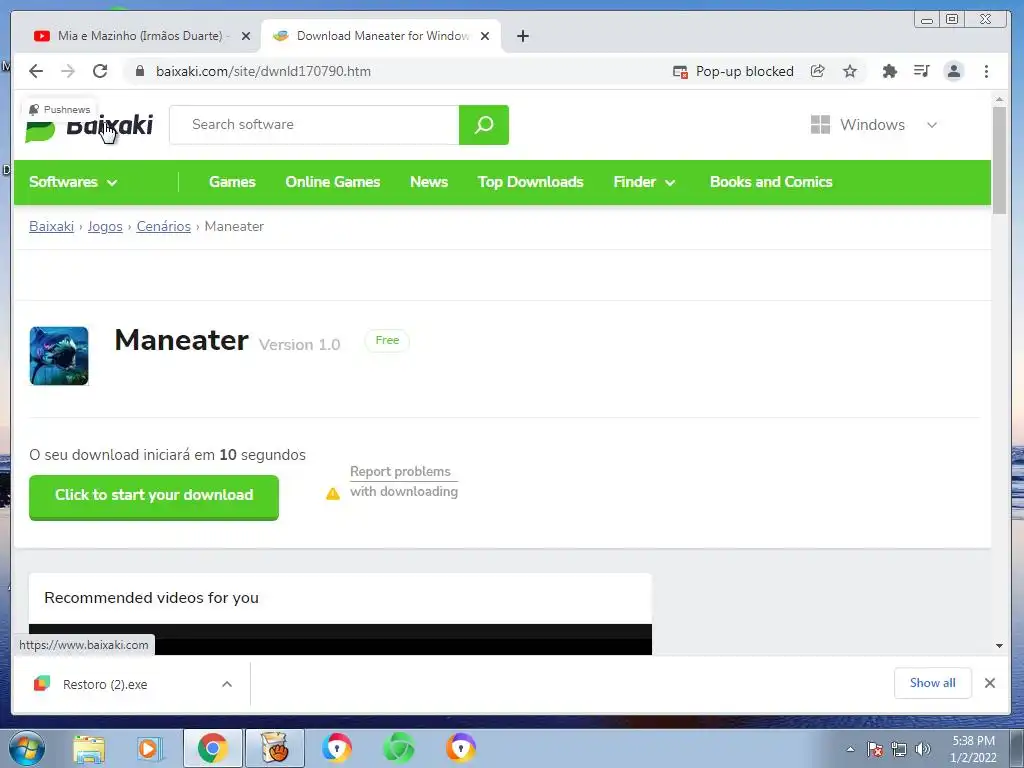Click the address bar URL
The width and height of the screenshot is (1024, 768).
click(x=263, y=71)
